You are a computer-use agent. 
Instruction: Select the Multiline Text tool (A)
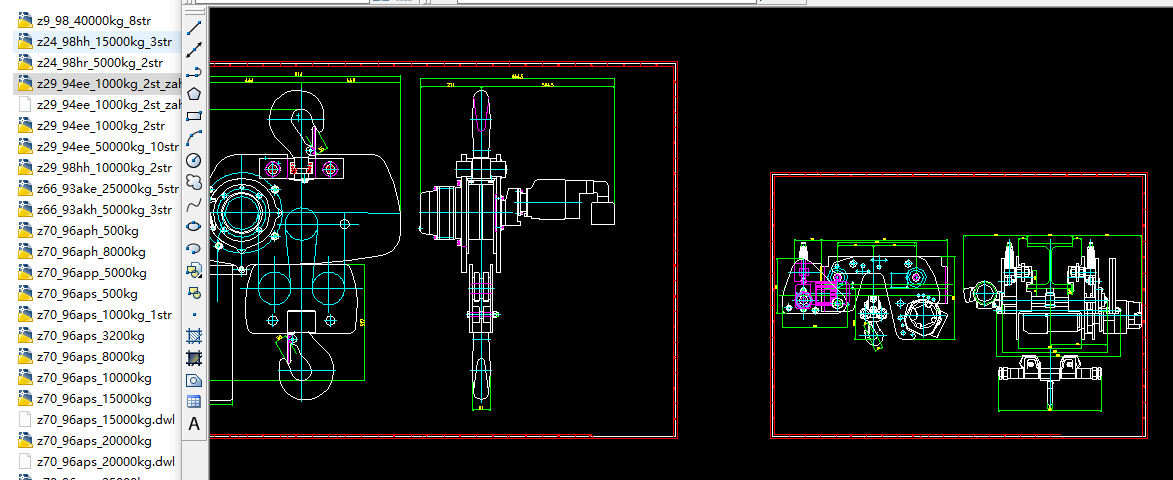[x=194, y=424]
